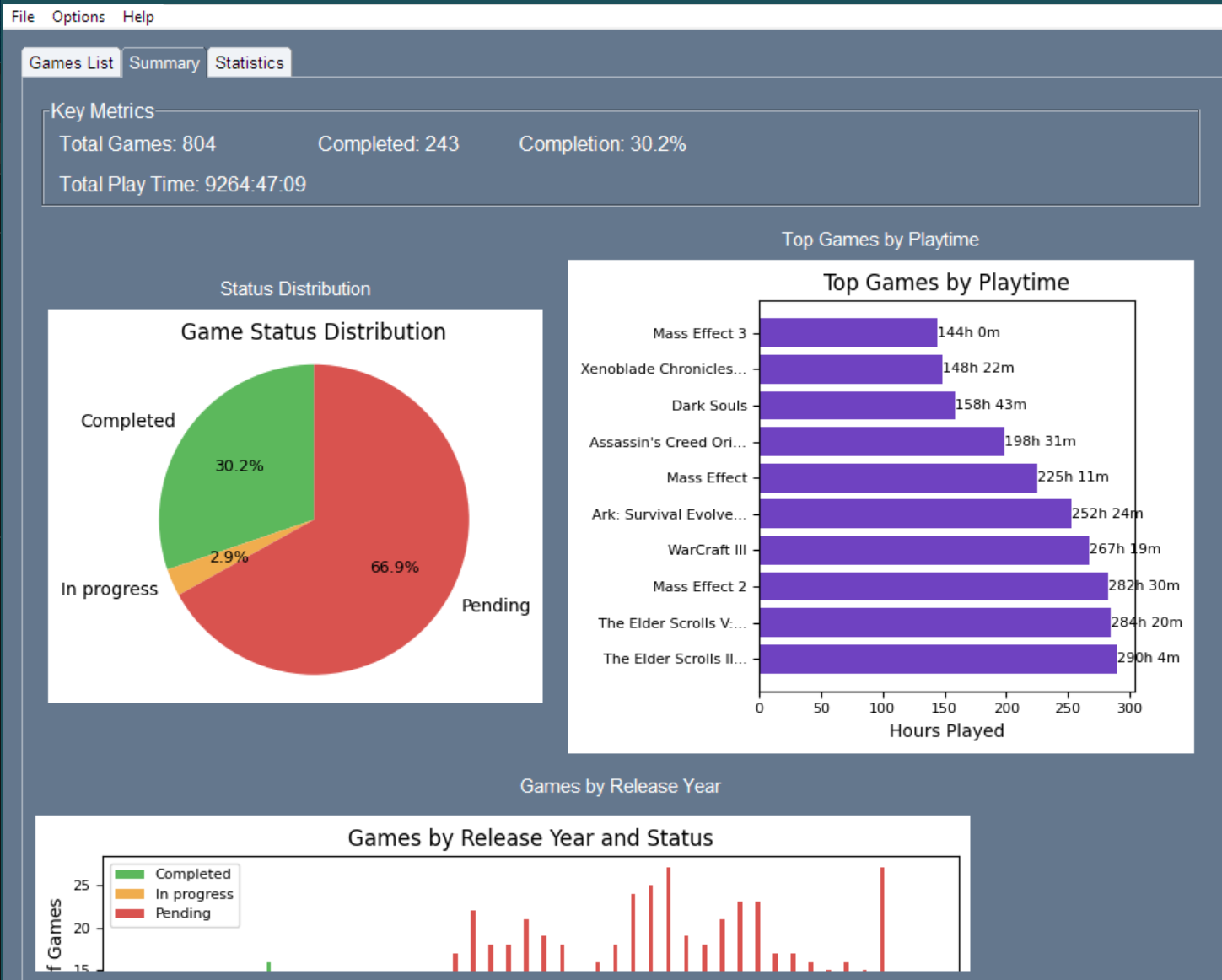Click the Games by Release Year heading

coord(621,786)
